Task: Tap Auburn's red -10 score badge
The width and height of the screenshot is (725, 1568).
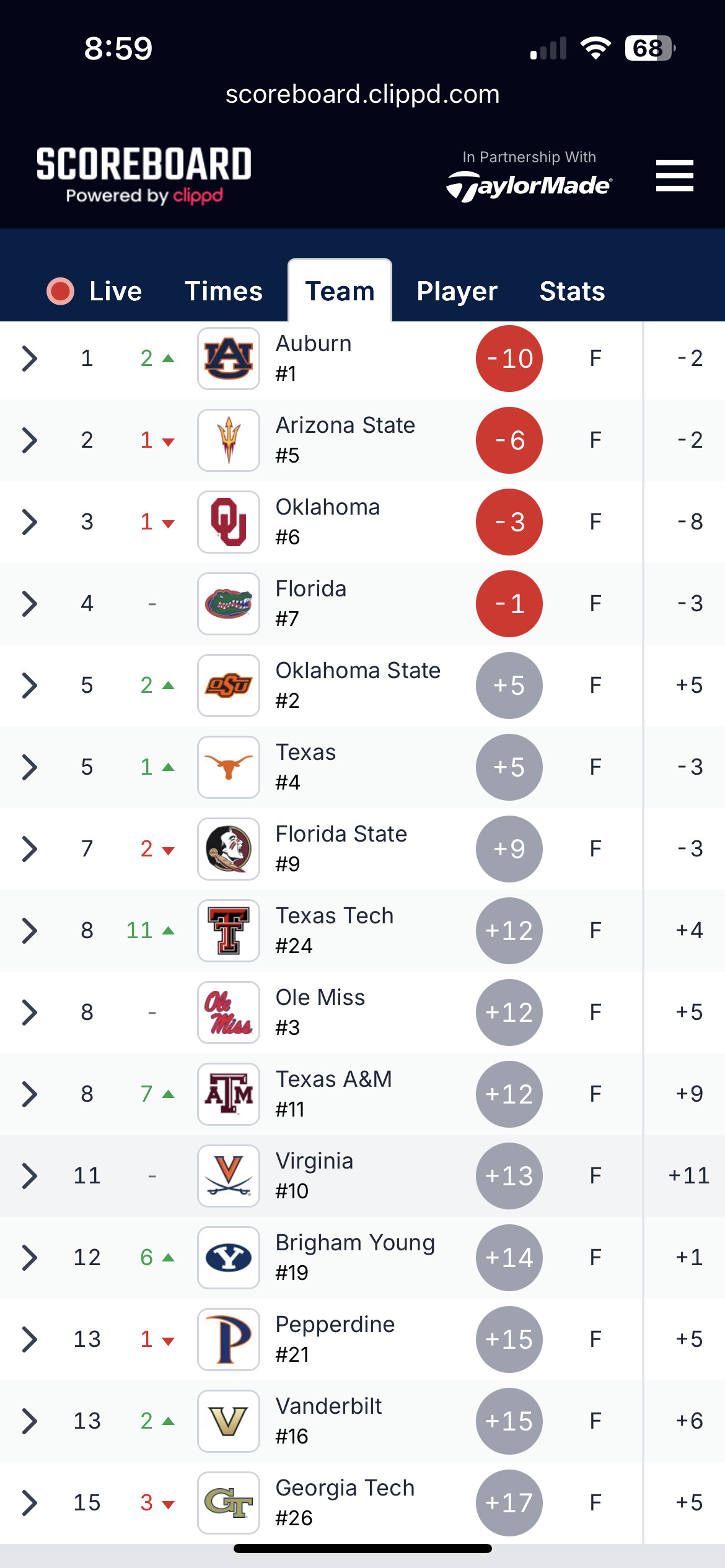Action: 509,359
